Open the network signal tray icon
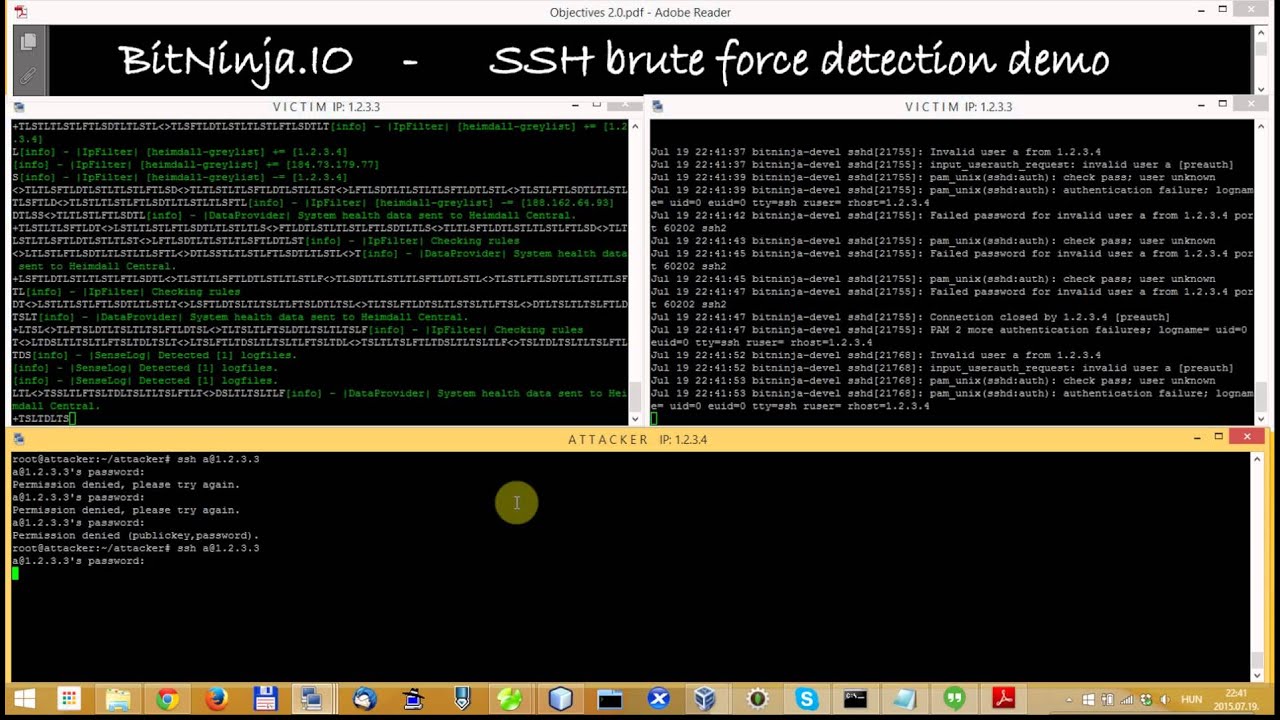The height and width of the screenshot is (720, 1280). pos(1128,700)
